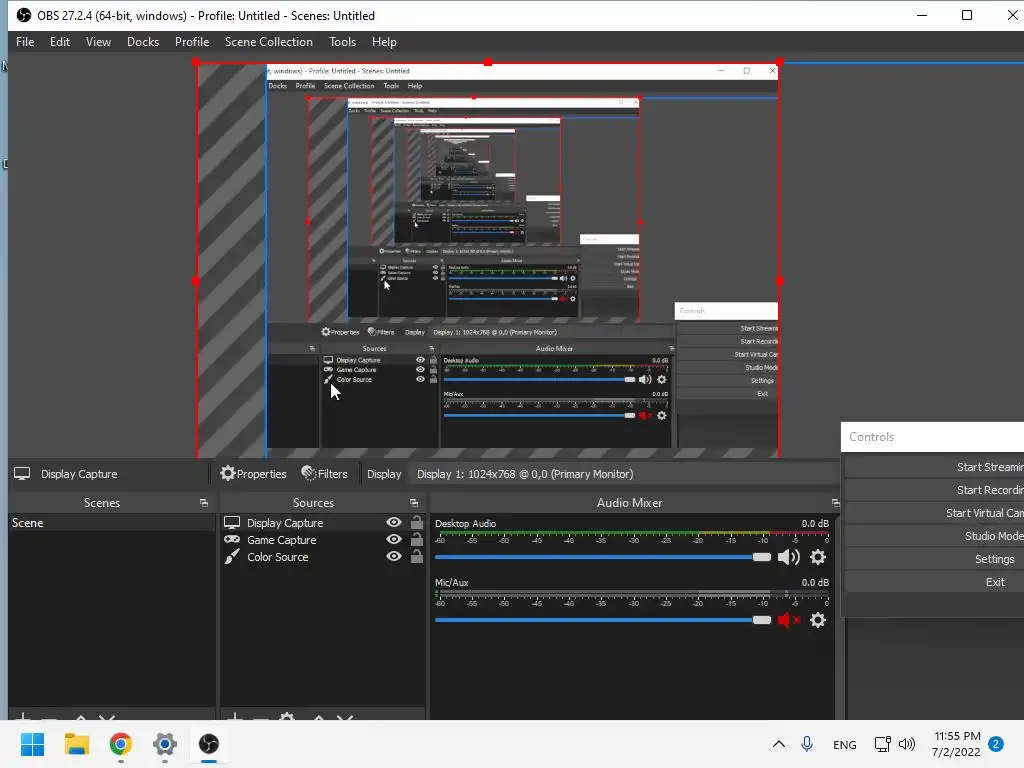Open File Explorer from taskbar

point(76,744)
